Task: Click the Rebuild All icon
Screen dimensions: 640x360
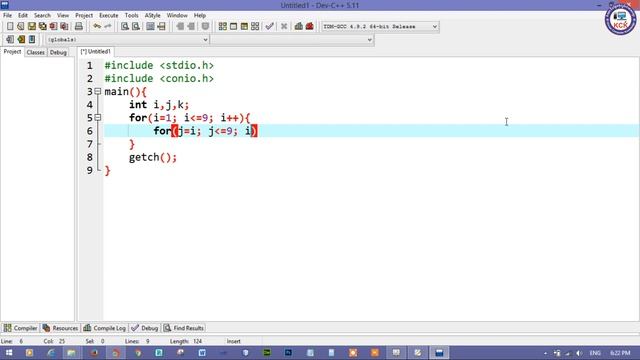Action: 255,27
